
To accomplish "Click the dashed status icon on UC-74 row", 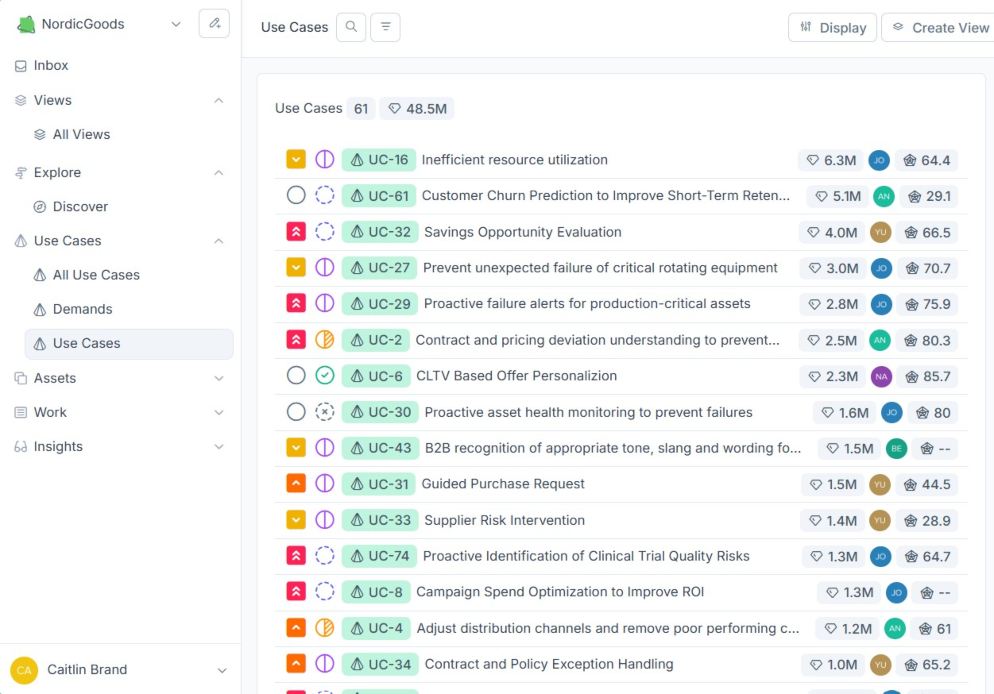I will [x=325, y=556].
